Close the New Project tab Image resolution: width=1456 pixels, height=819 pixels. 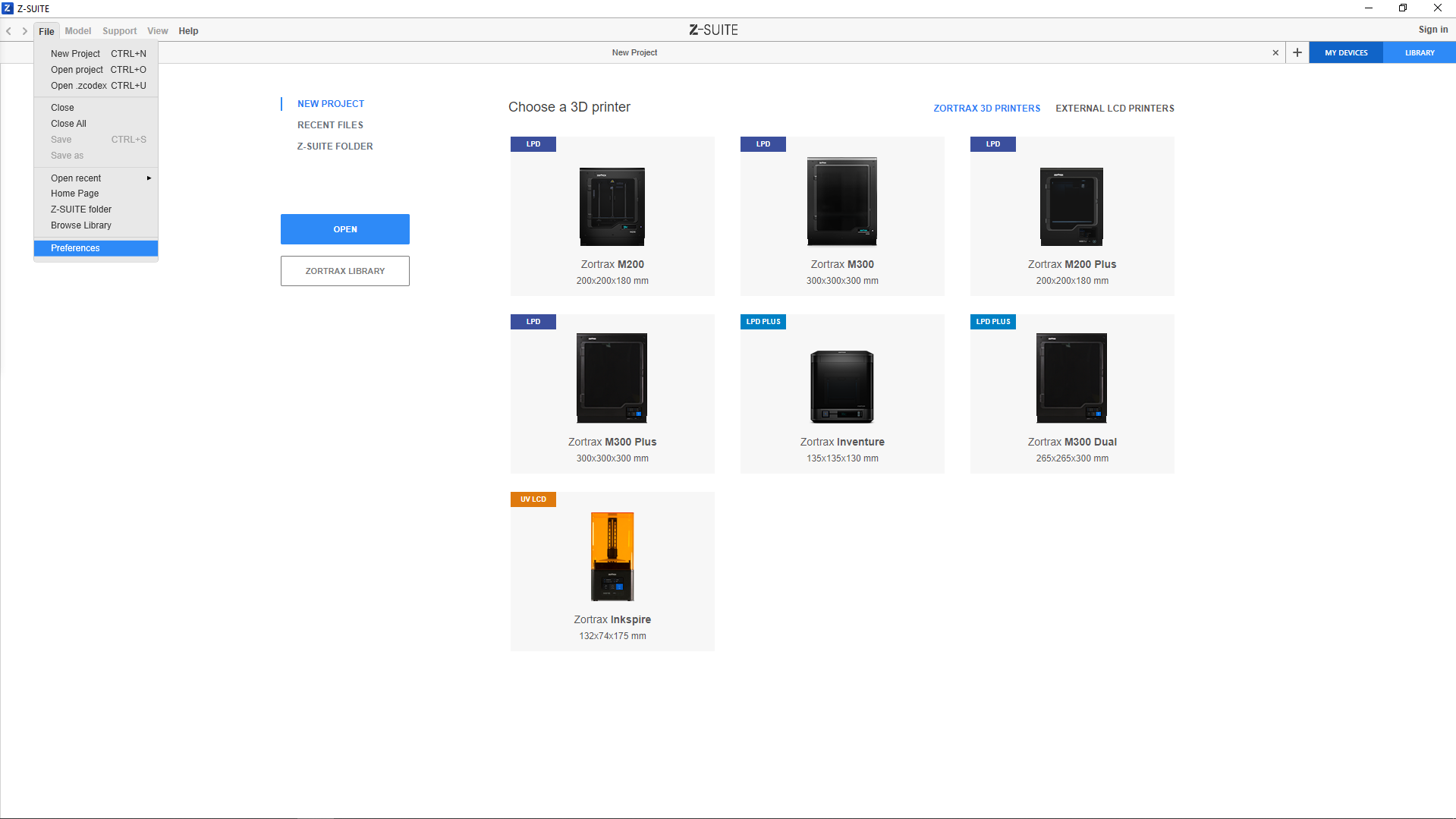[x=1275, y=52]
